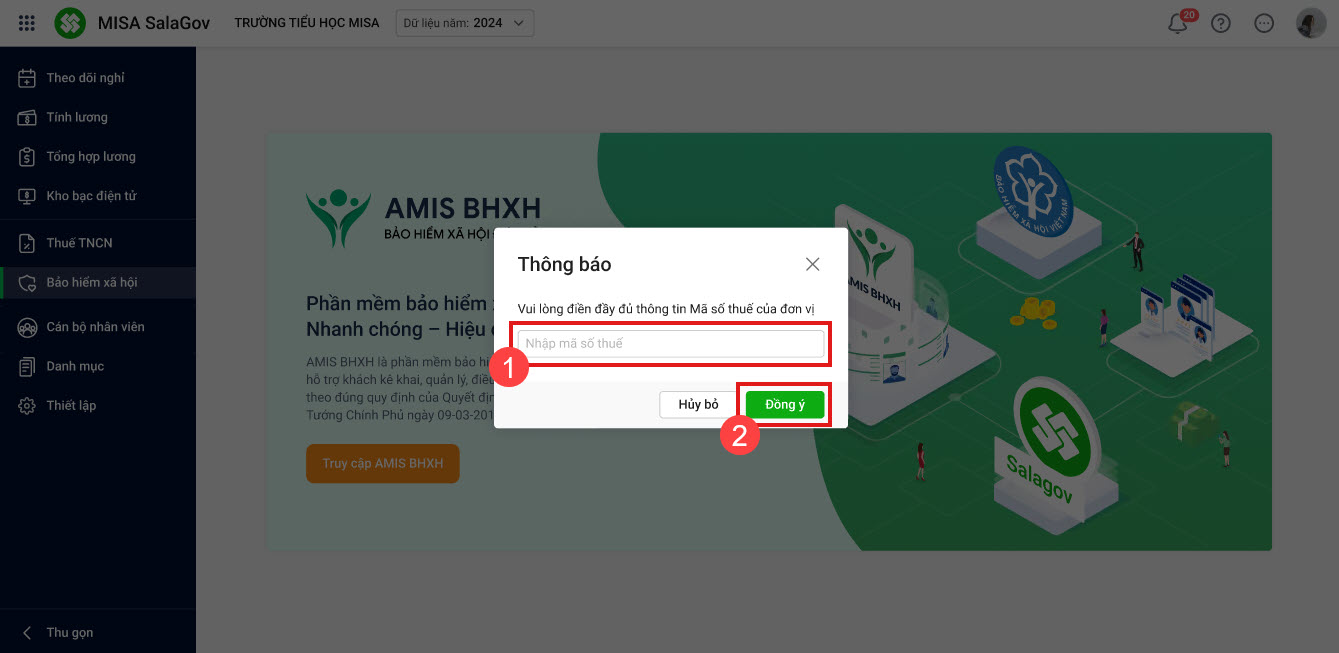
Task: Open the app launcher grid icon
Action: tap(27, 23)
